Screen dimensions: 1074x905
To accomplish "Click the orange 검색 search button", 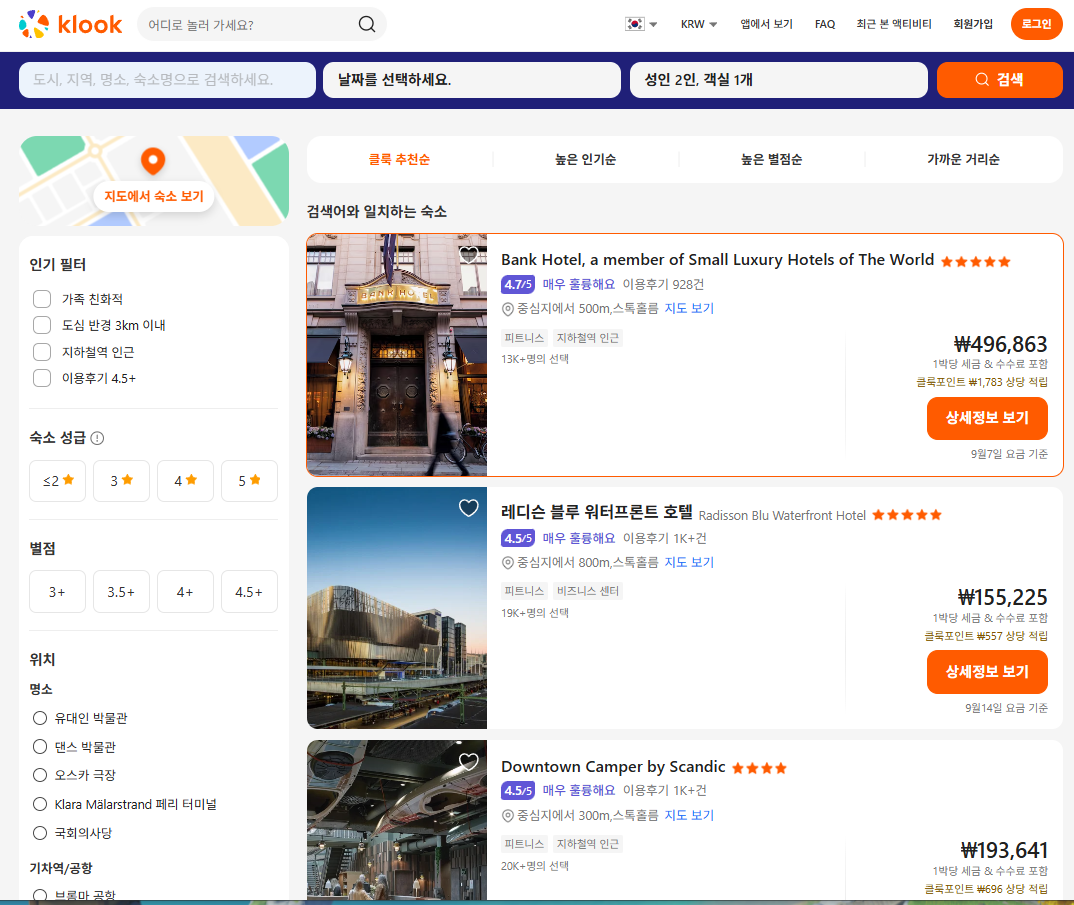I will (999, 80).
